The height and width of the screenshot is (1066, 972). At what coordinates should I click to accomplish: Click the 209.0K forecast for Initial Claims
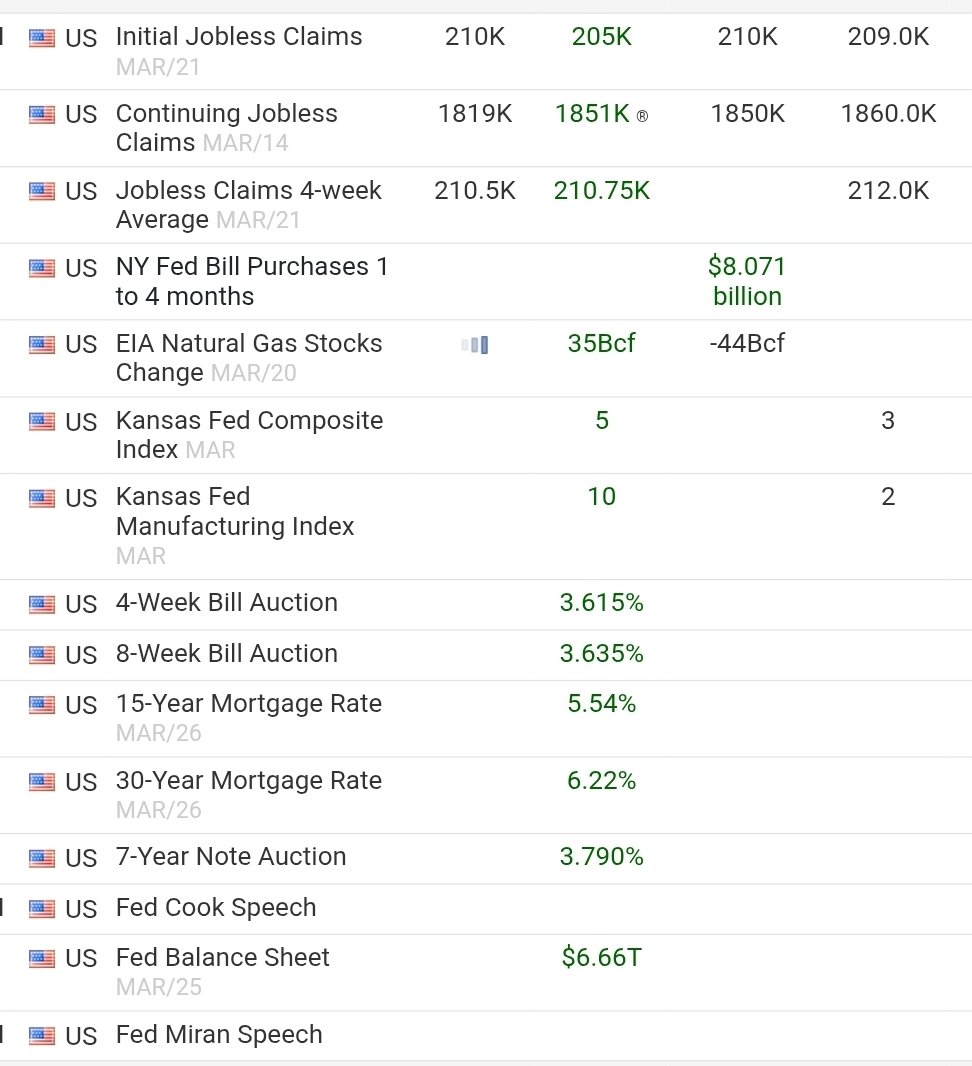(888, 37)
